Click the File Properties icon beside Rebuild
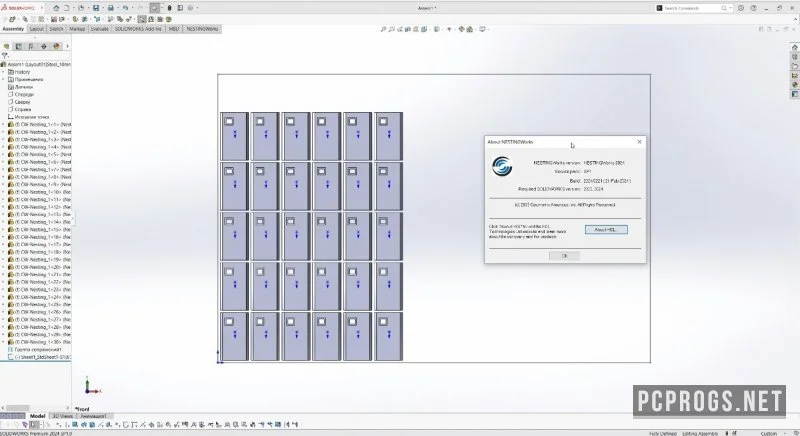The height and width of the screenshot is (436, 800). point(180,8)
